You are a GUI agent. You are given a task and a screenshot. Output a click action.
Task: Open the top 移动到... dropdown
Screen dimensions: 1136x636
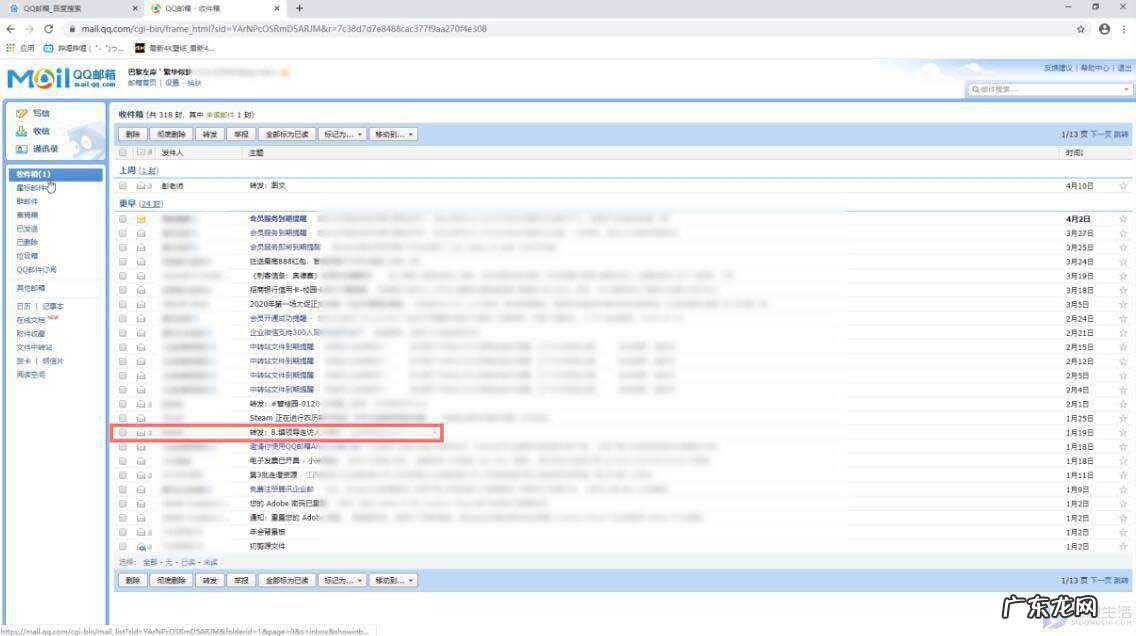tap(394, 134)
